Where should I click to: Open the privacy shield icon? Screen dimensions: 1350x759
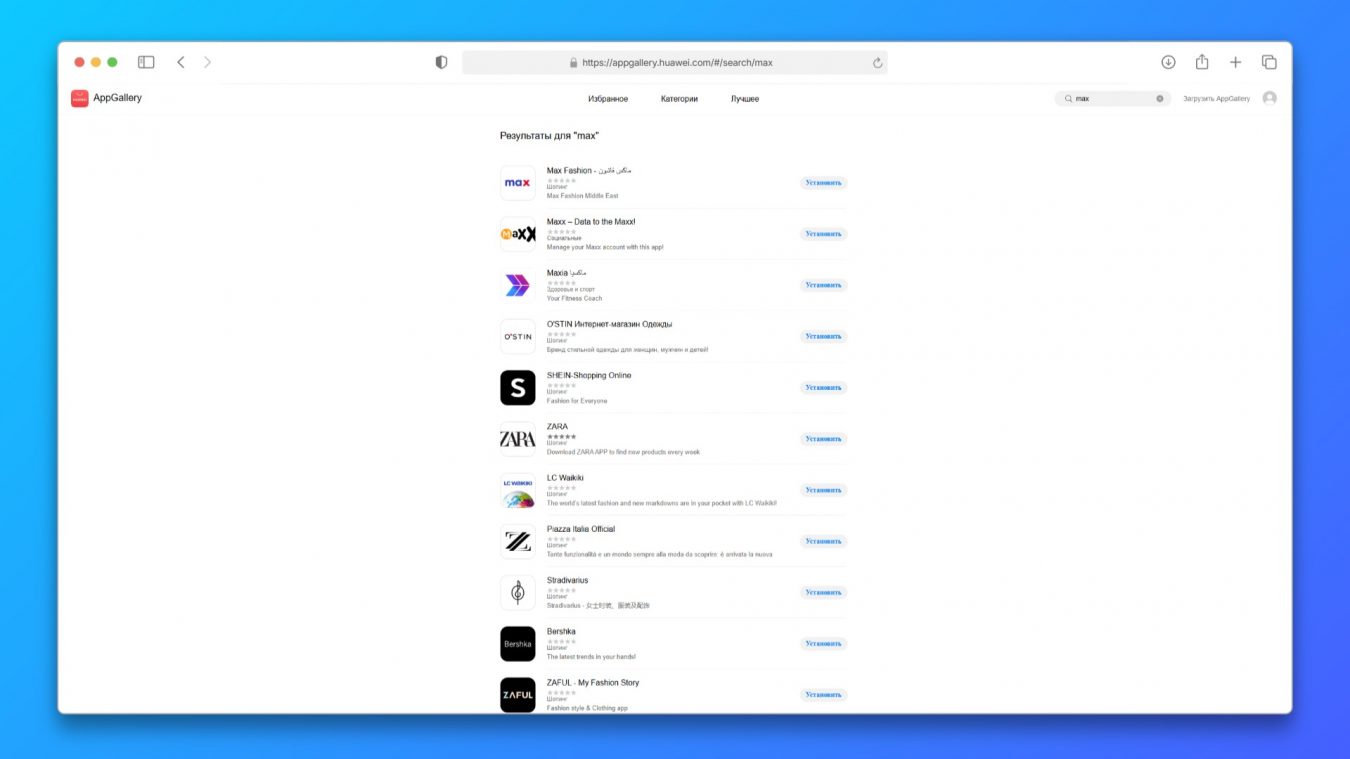(441, 62)
